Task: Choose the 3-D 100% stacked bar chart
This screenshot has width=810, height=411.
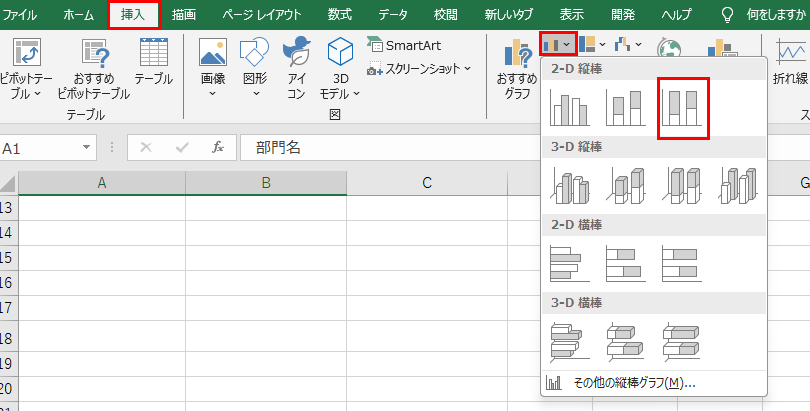Action: tap(683, 340)
